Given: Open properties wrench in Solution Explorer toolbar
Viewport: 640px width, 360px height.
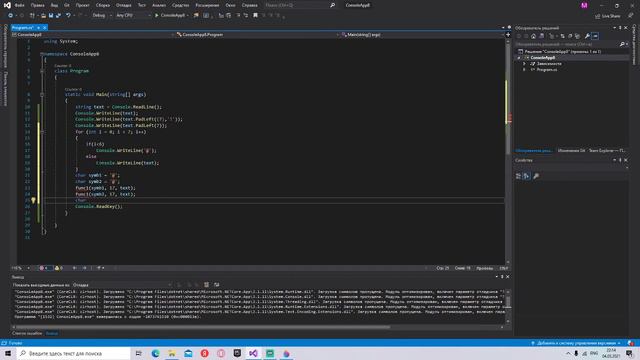Looking at the screenshot, I should [x=587, y=36].
